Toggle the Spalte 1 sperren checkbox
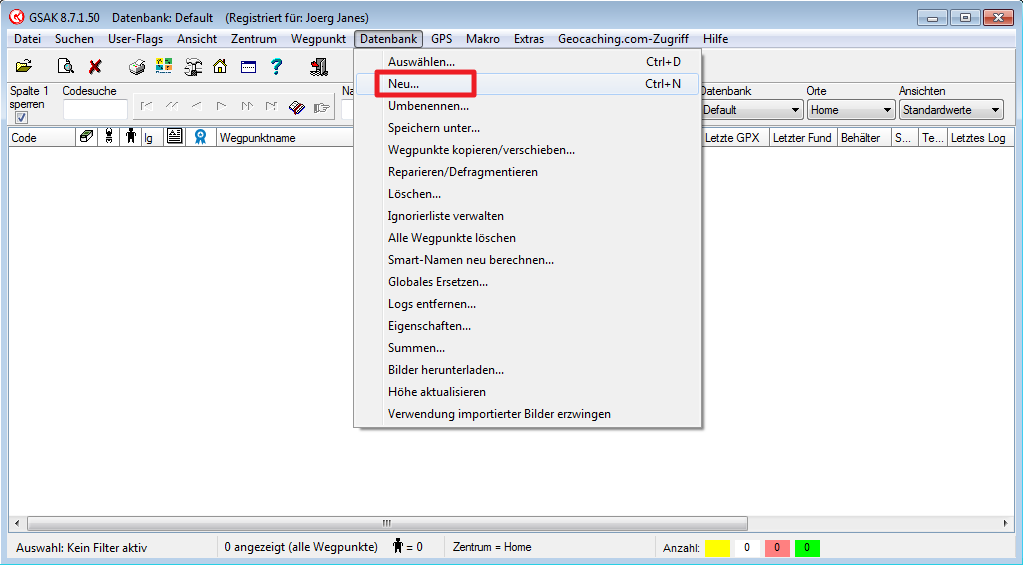The width and height of the screenshot is (1023, 565). 22,117
